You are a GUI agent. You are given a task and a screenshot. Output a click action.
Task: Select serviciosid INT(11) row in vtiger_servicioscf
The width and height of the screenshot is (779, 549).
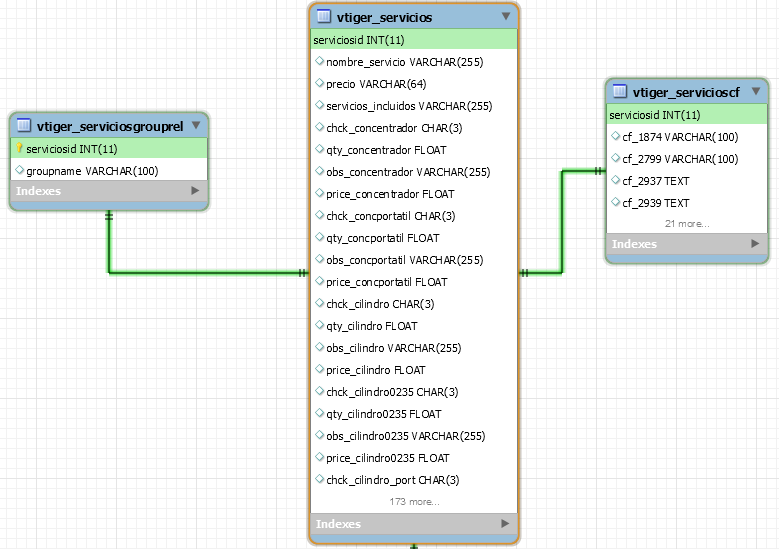pos(687,115)
